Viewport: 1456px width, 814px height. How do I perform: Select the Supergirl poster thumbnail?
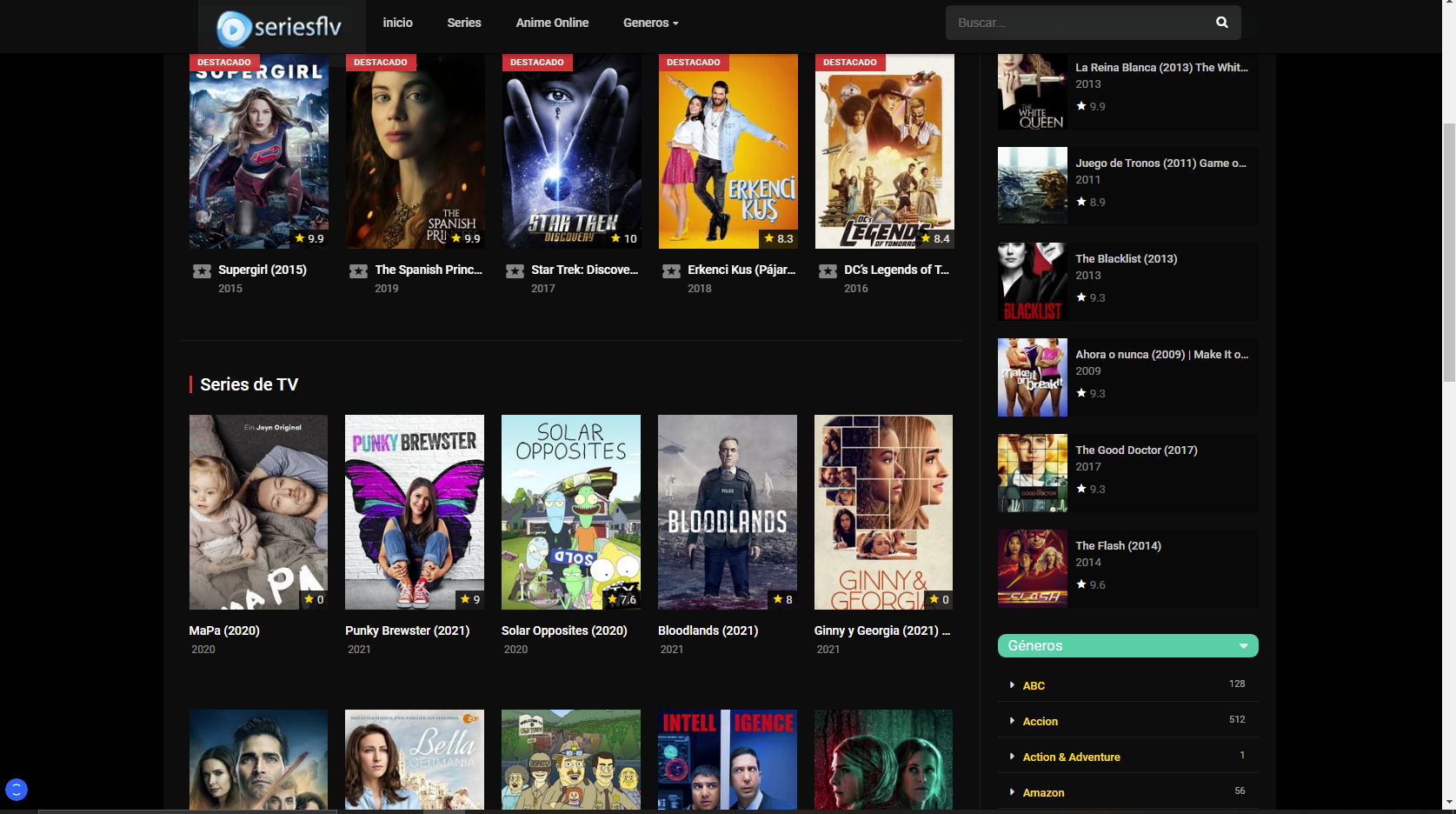coord(259,151)
